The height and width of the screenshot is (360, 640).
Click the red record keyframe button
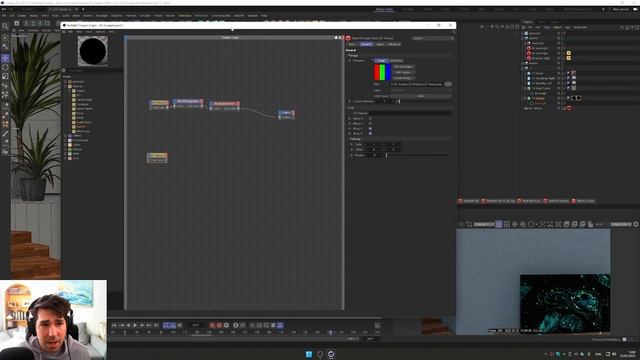212,325
